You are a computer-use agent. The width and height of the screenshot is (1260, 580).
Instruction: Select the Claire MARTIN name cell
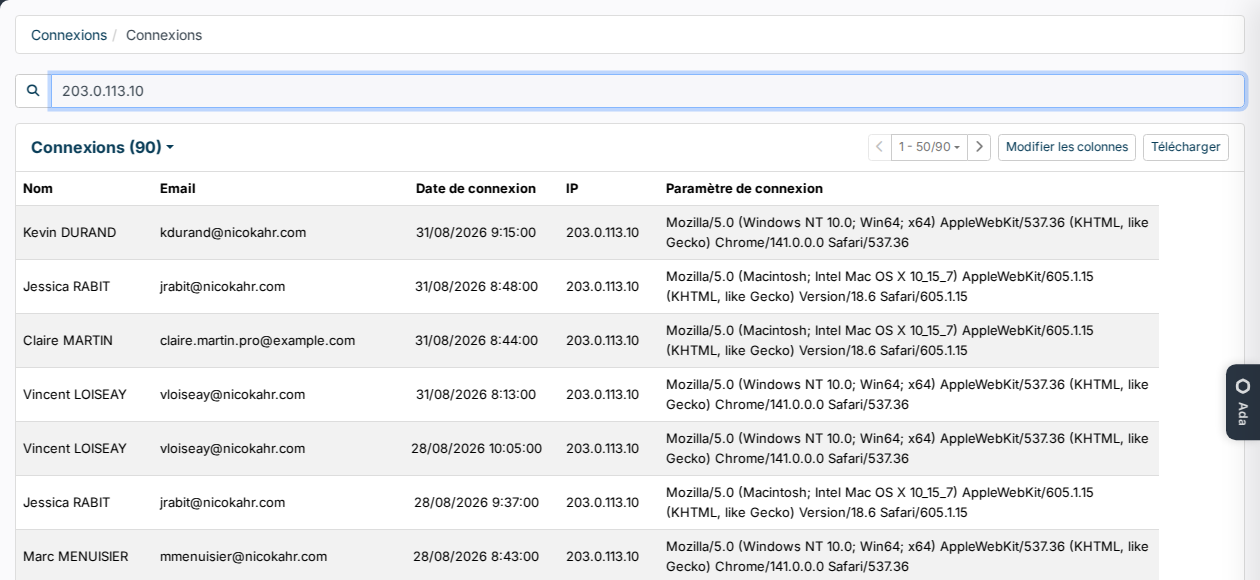(68, 340)
